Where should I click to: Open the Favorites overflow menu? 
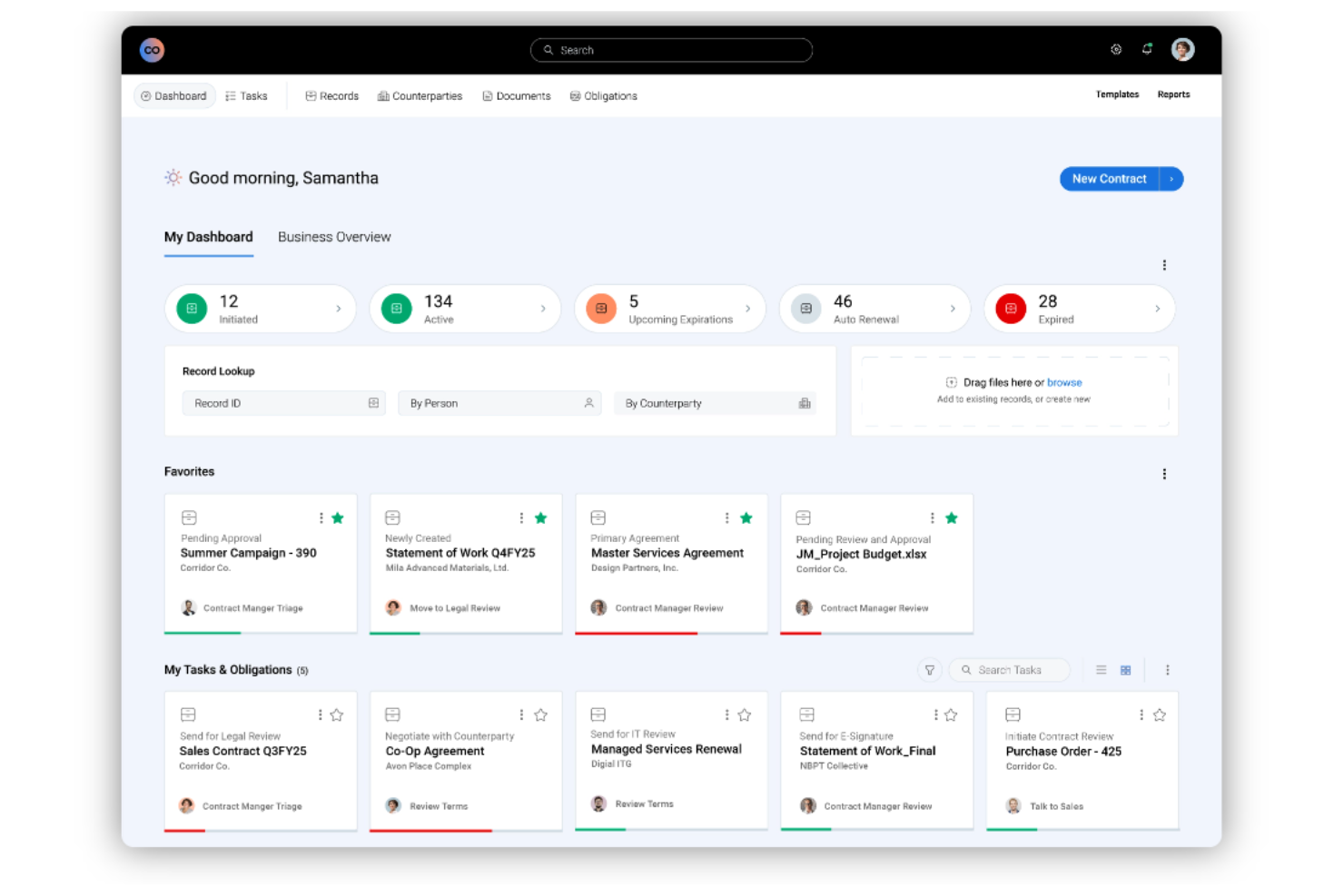[x=1164, y=473]
